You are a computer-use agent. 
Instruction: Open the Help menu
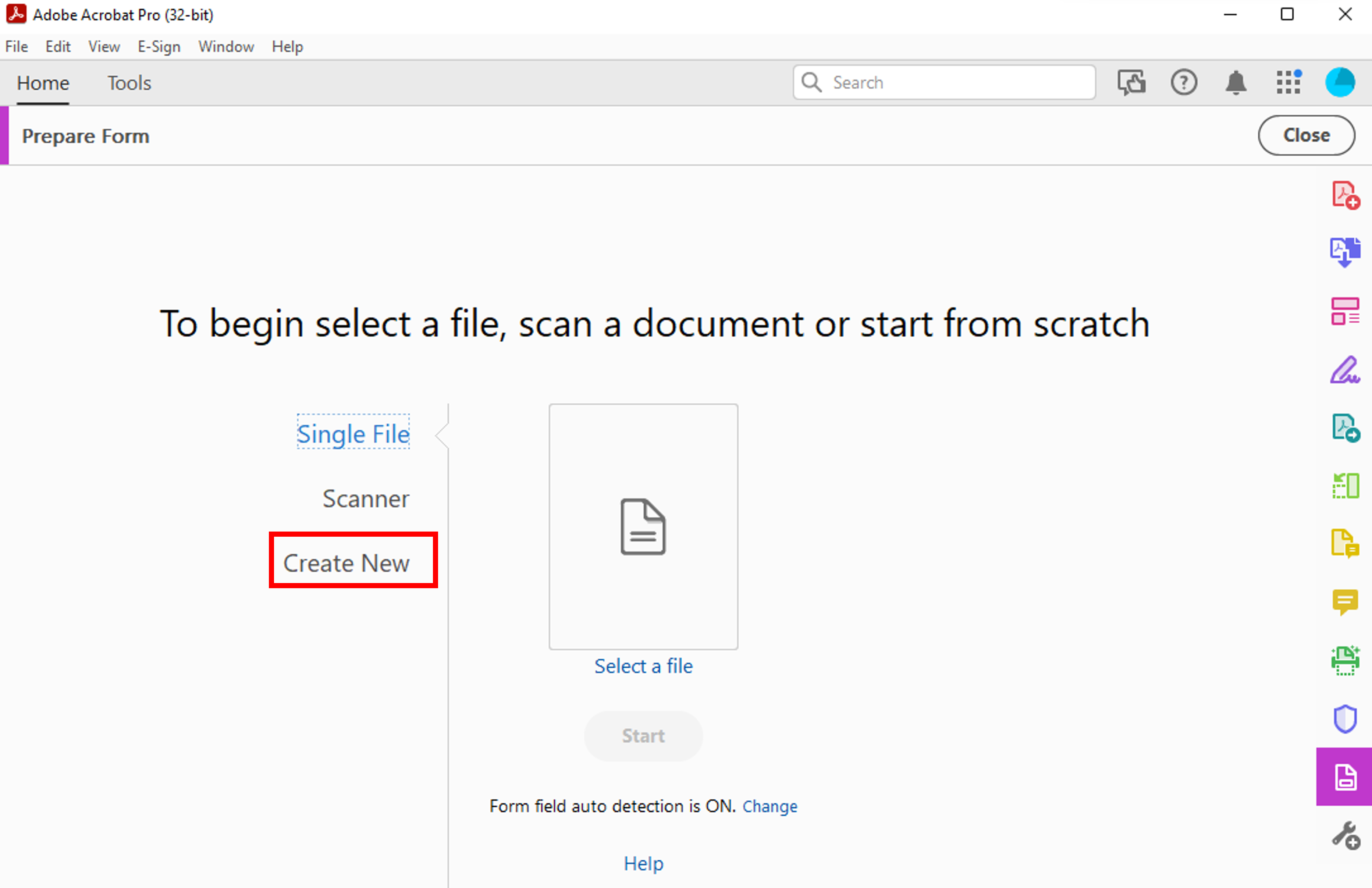(x=287, y=47)
